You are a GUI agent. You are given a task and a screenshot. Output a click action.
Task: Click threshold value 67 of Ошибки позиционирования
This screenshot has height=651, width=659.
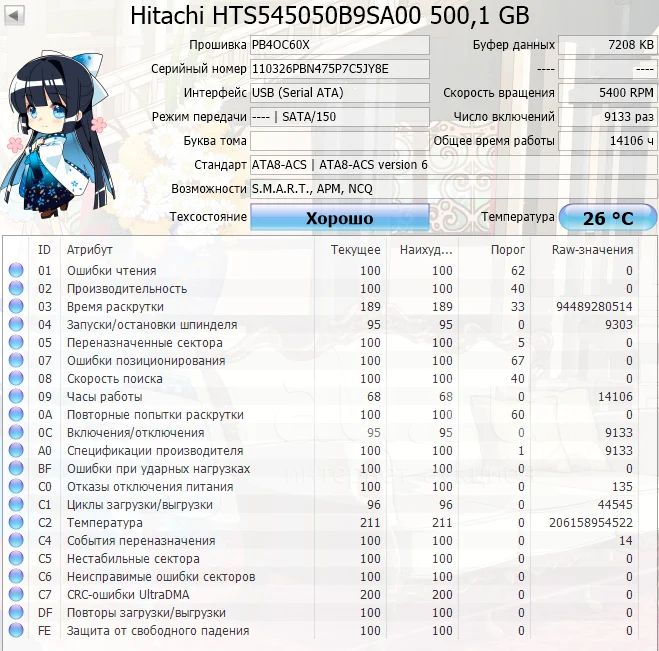point(518,361)
